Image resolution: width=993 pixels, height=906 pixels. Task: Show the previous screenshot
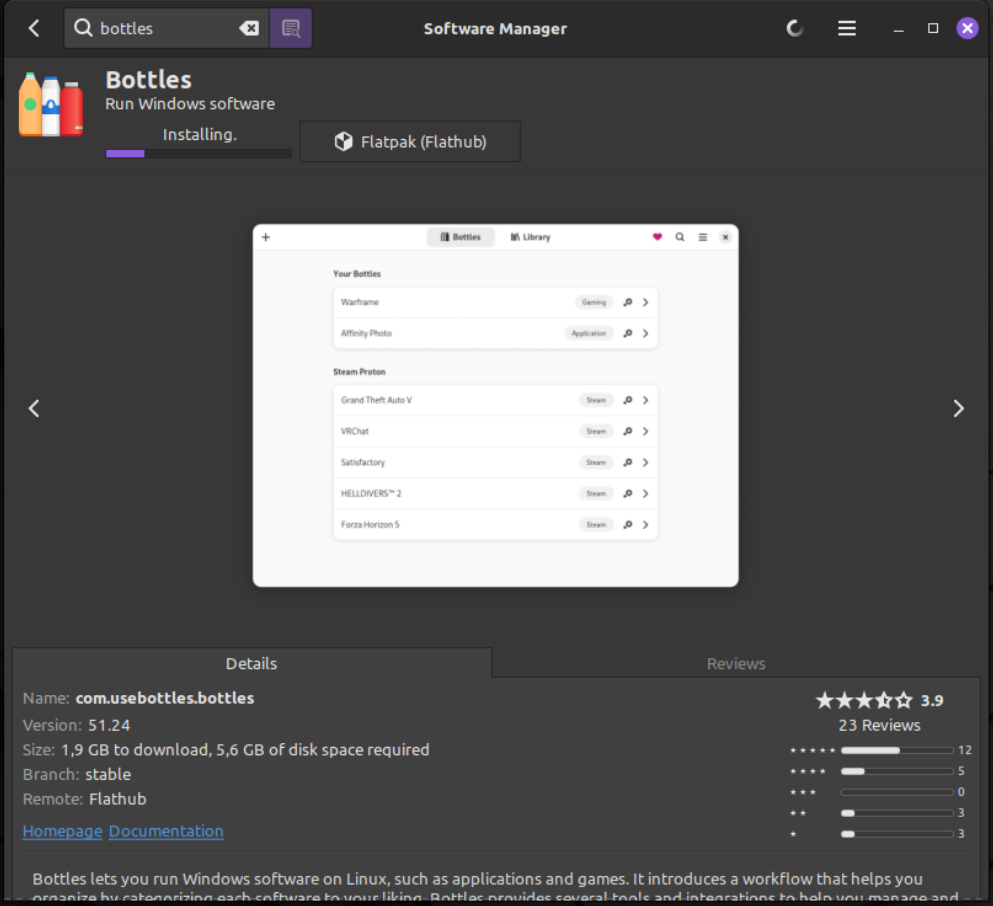[34, 408]
